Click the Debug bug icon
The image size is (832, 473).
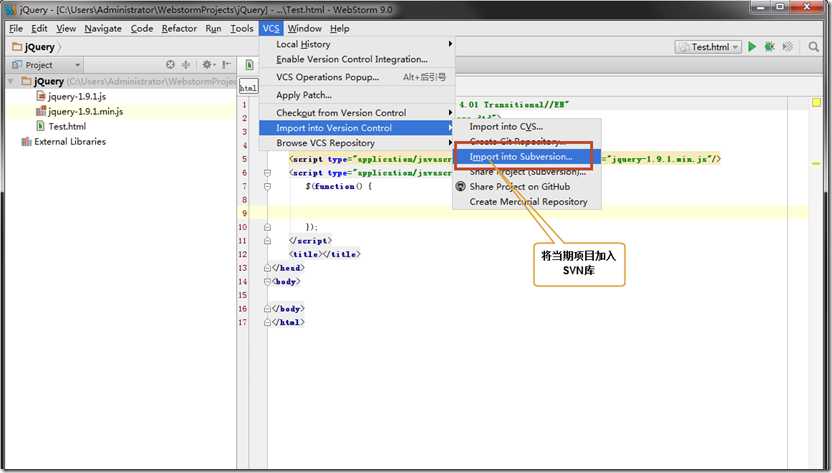(769, 47)
